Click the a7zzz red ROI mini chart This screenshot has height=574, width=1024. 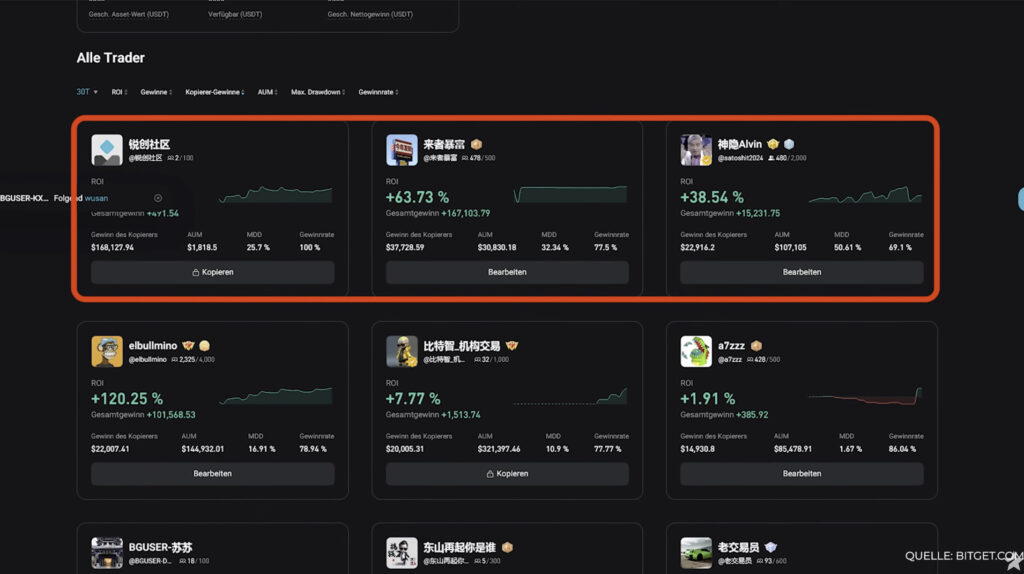(x=865, y=396)
